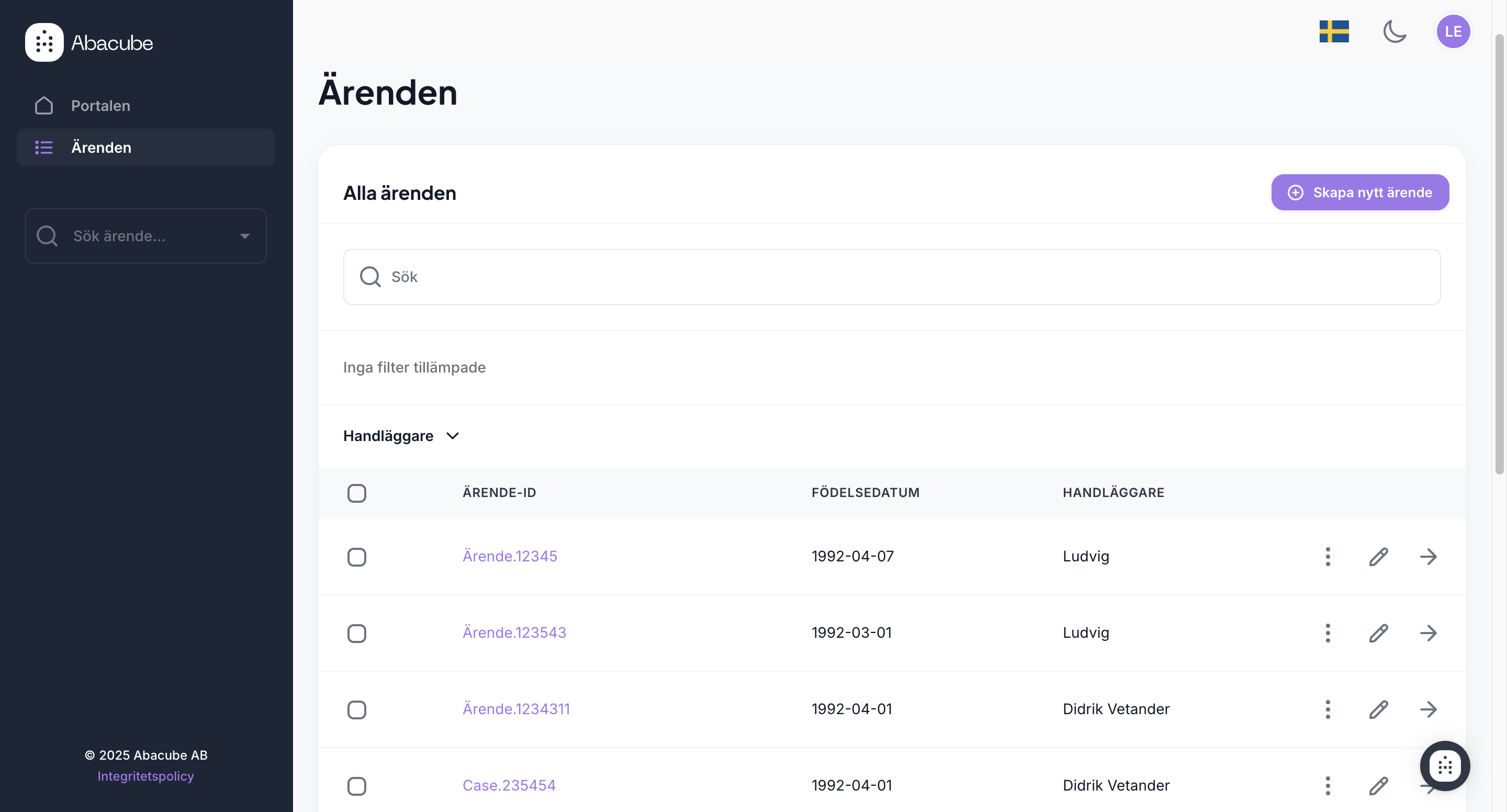The width and height of the screenshot is (1507, 812).
Task: Click Skapa nytt ärende button
Action: click(x=1359, y=193)
